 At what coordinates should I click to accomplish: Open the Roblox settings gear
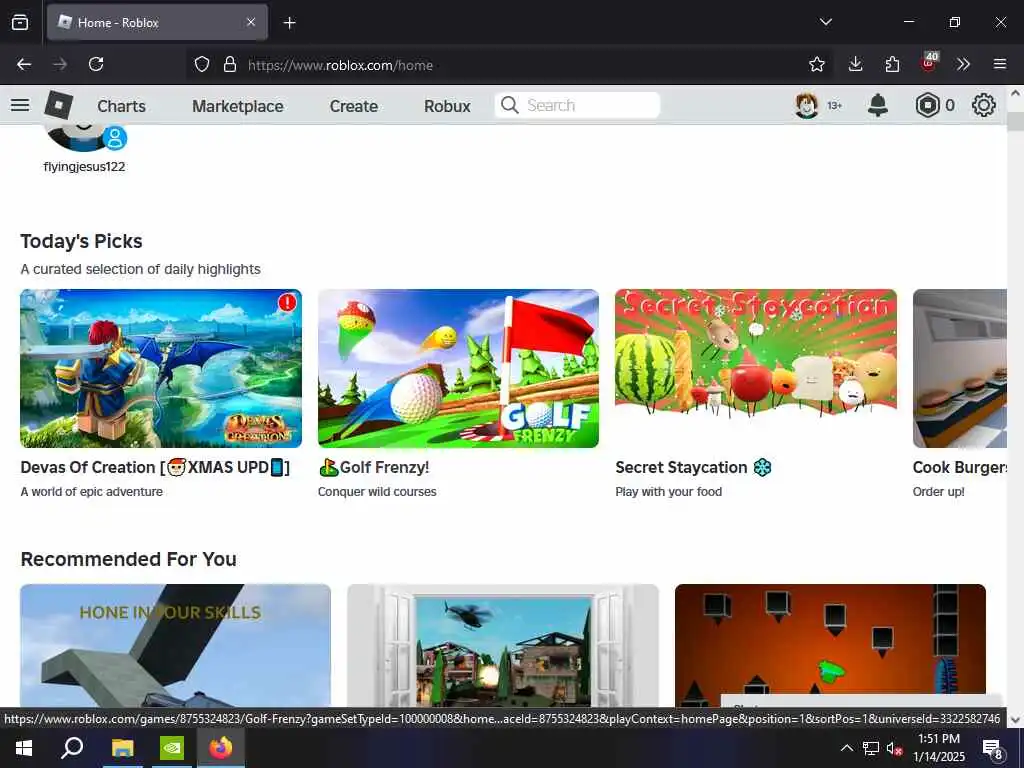(984, 105)
